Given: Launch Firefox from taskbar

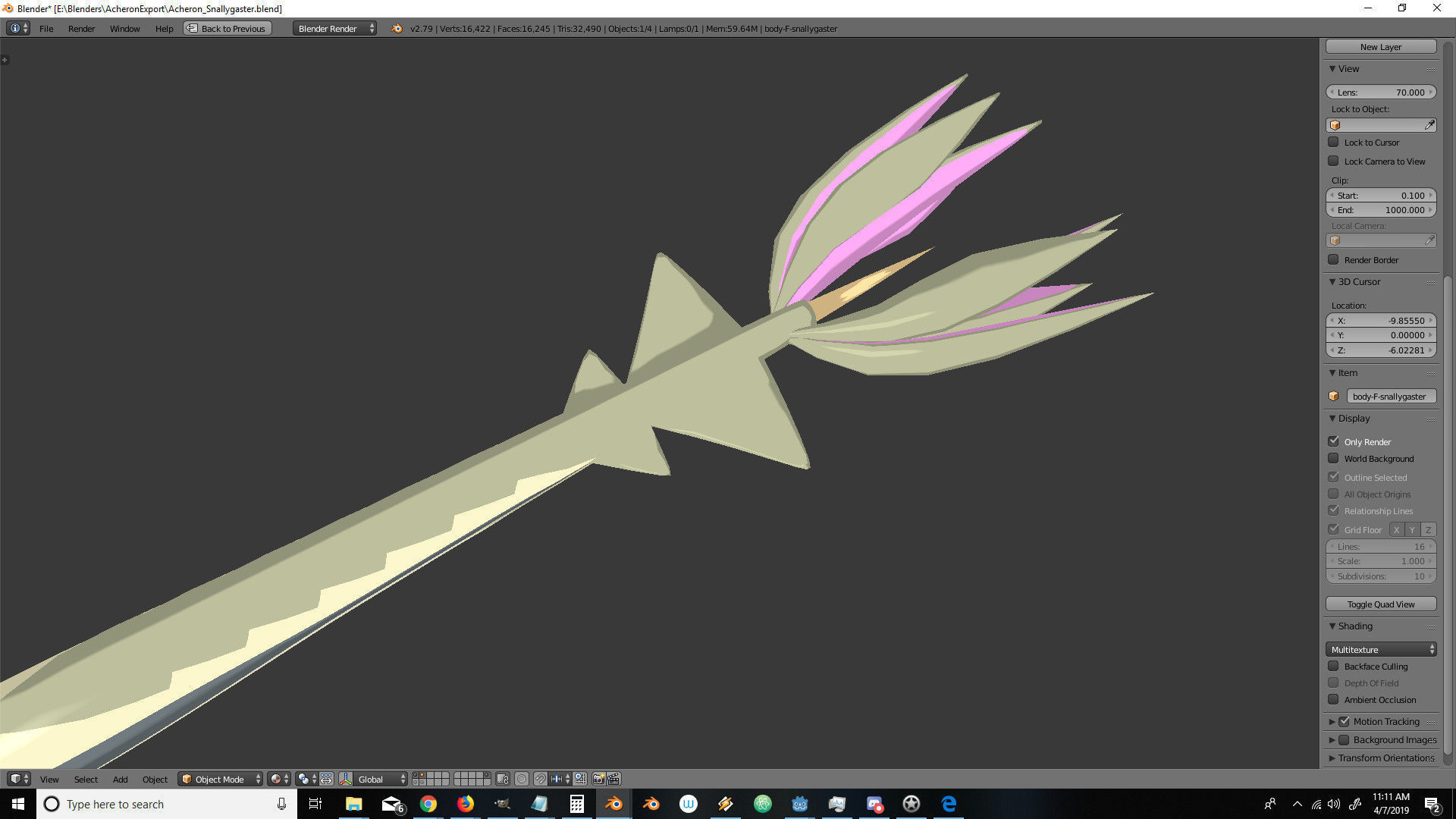Looking at the screenshot, I should point(466,804).
